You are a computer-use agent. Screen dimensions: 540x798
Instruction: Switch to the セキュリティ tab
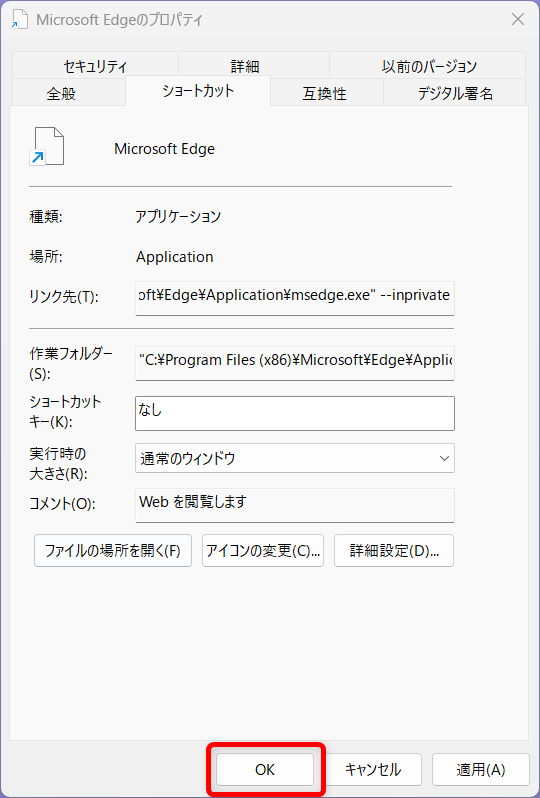pos(95,66)
